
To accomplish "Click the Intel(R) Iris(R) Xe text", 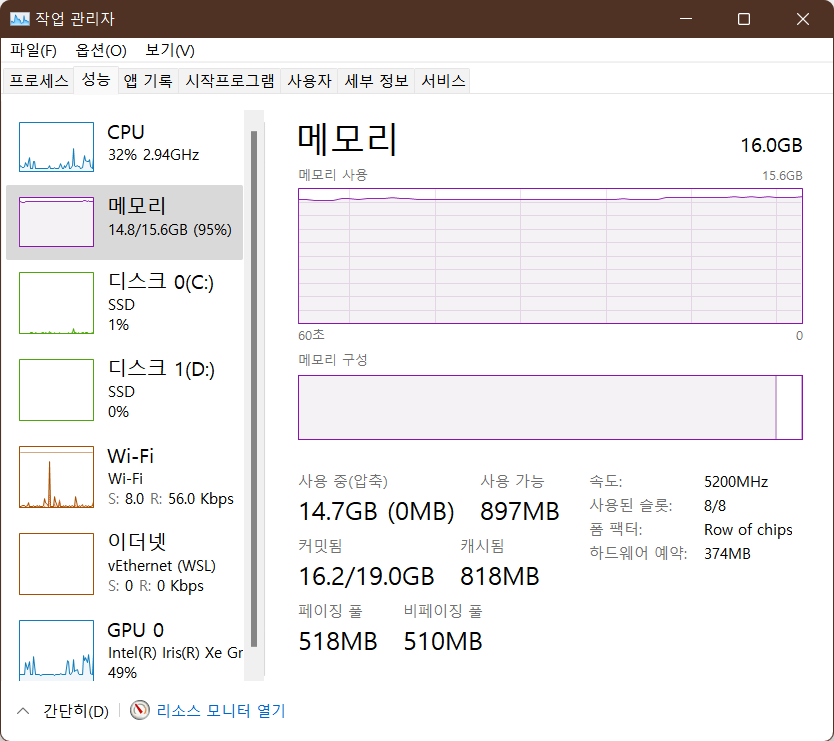I will 175,653.
